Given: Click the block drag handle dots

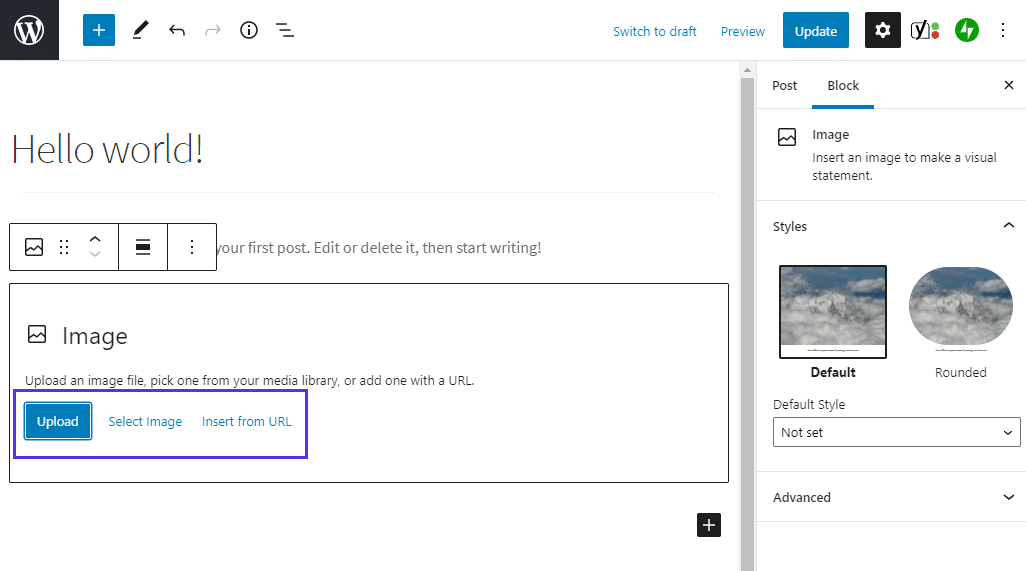Looking at the screenshot, I should [64, 247].
